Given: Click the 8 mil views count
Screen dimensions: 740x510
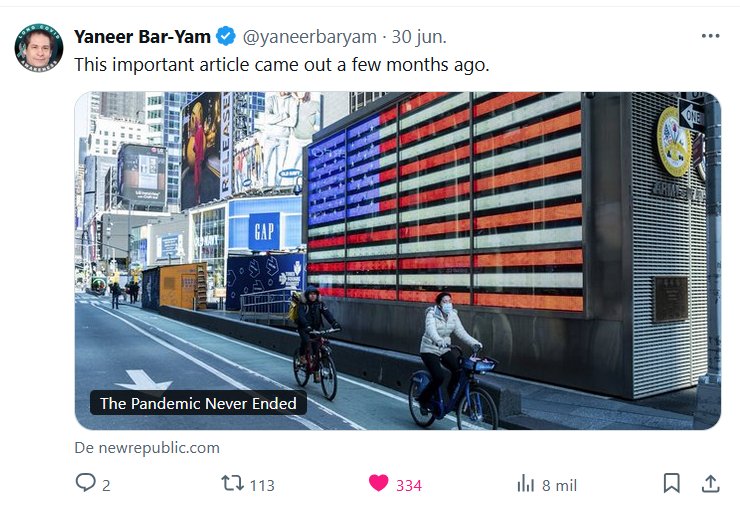Looking at the screenshot, I should click(x=559, y=485).
